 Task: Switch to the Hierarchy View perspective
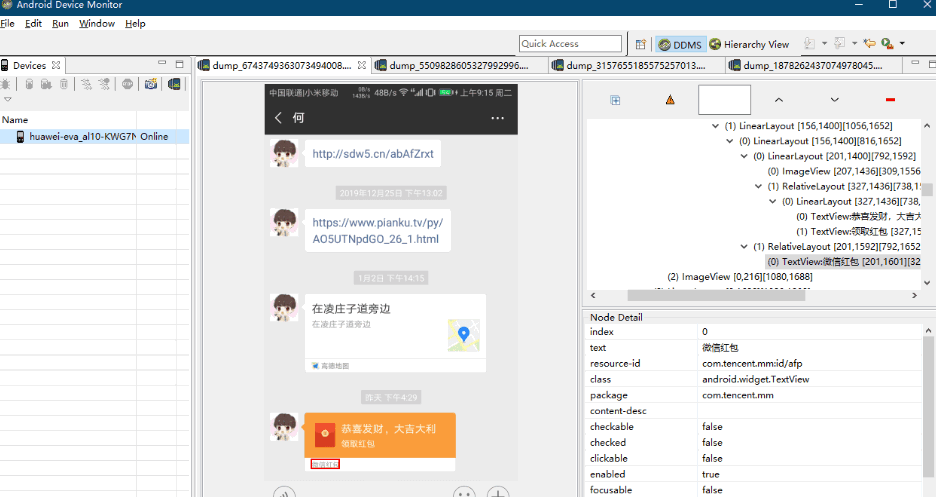click(x=749, y=44)
